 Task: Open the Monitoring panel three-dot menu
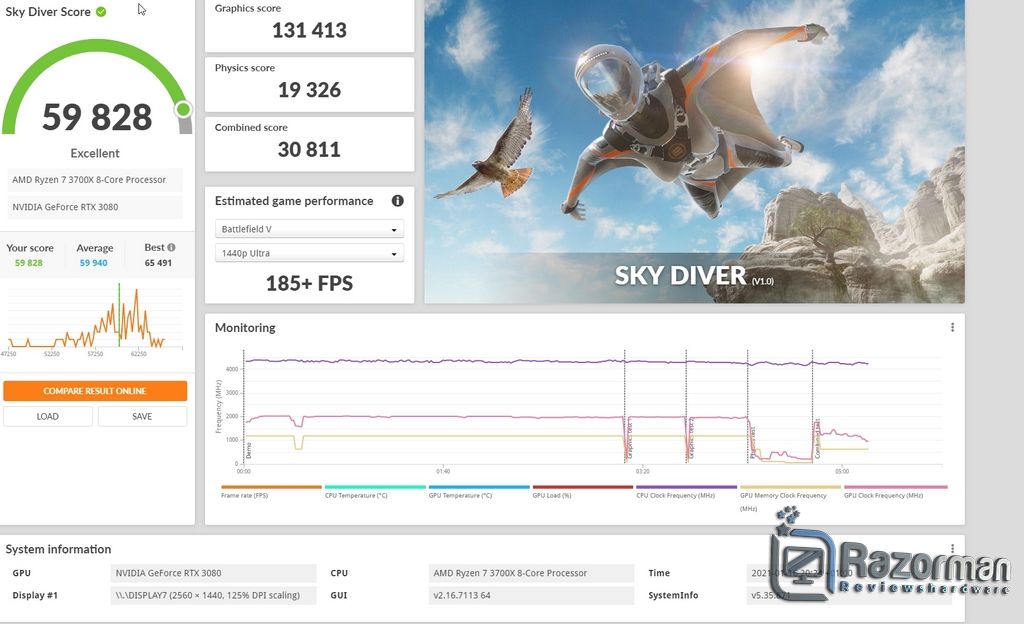952,327
